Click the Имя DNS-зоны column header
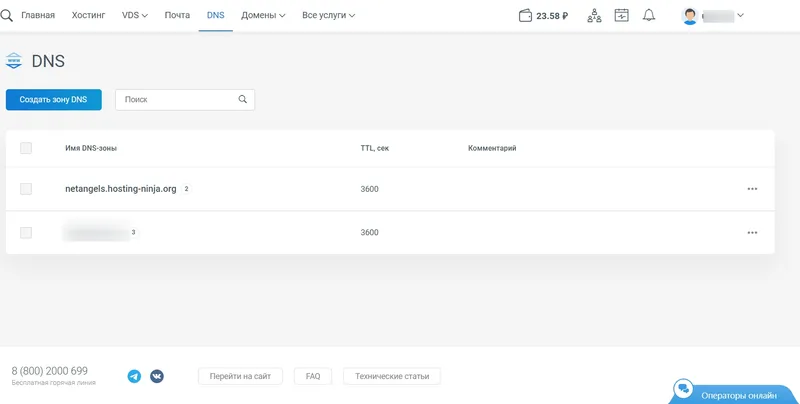 (91, 148)
